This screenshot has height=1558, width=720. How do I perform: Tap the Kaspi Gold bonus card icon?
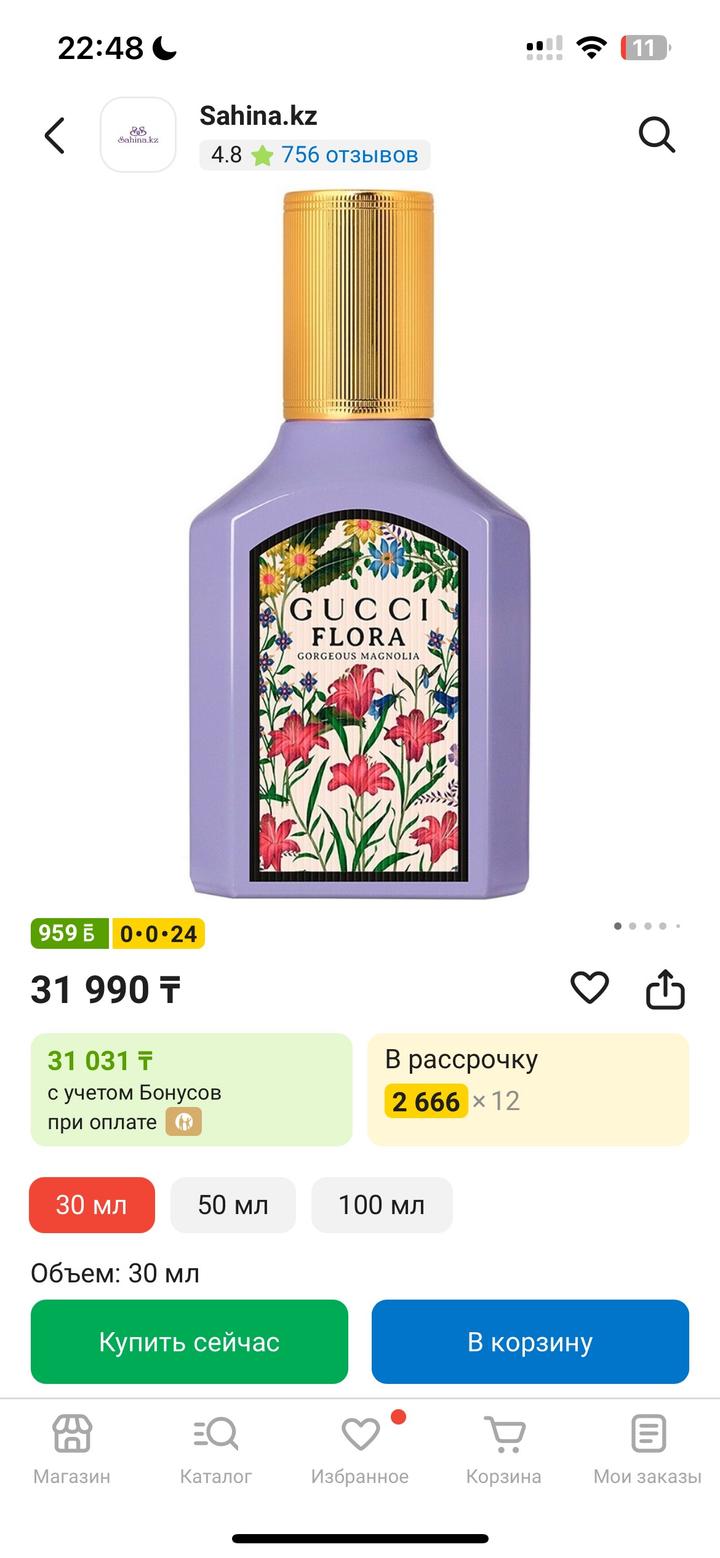click(x=184, y=1122)
